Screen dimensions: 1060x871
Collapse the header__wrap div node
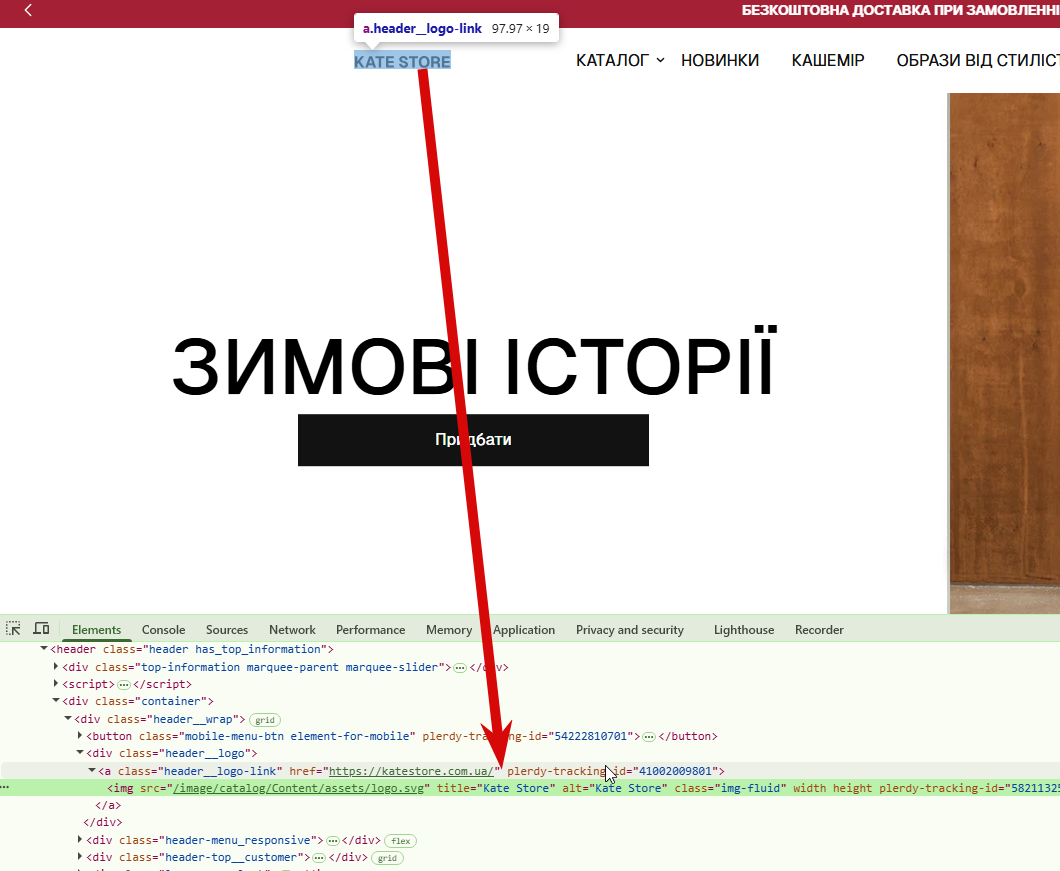pyautogui.click(x=68, y=718)
